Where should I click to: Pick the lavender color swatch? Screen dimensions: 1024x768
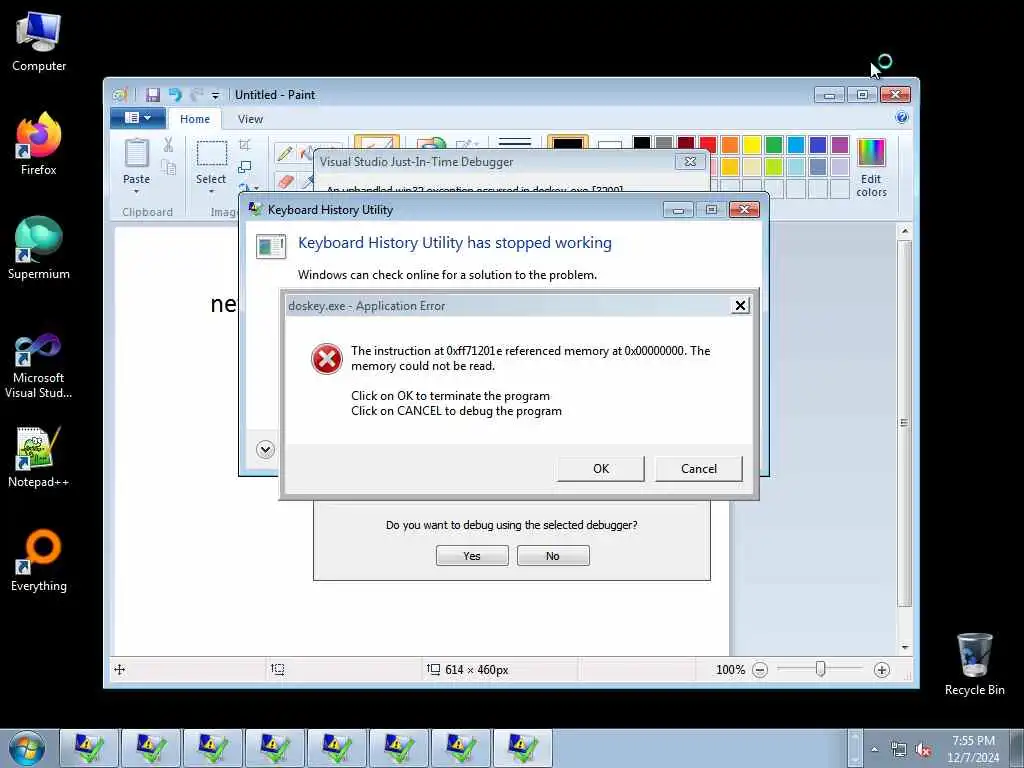(x=840, y=167)
